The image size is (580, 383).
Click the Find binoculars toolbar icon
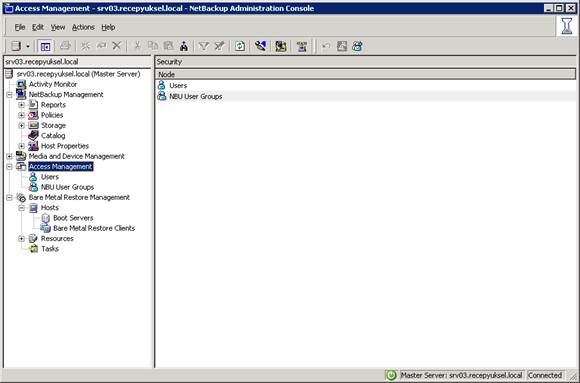pos(184,46)
